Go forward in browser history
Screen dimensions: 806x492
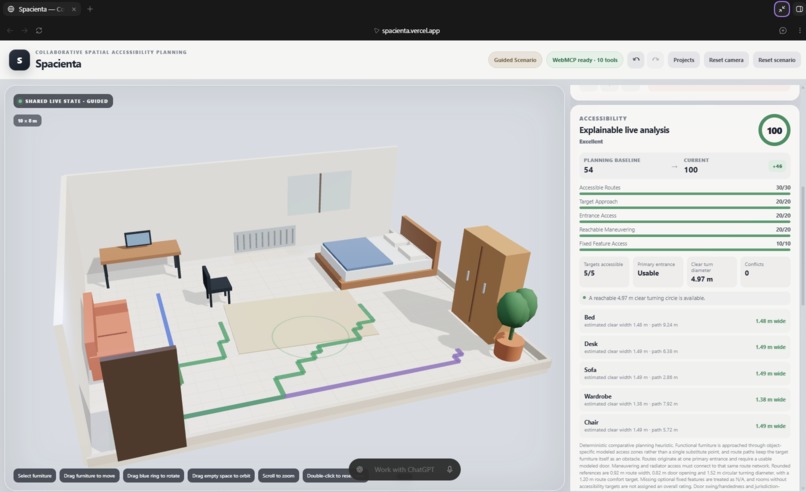pyautogui.click(x=25, y=31)
